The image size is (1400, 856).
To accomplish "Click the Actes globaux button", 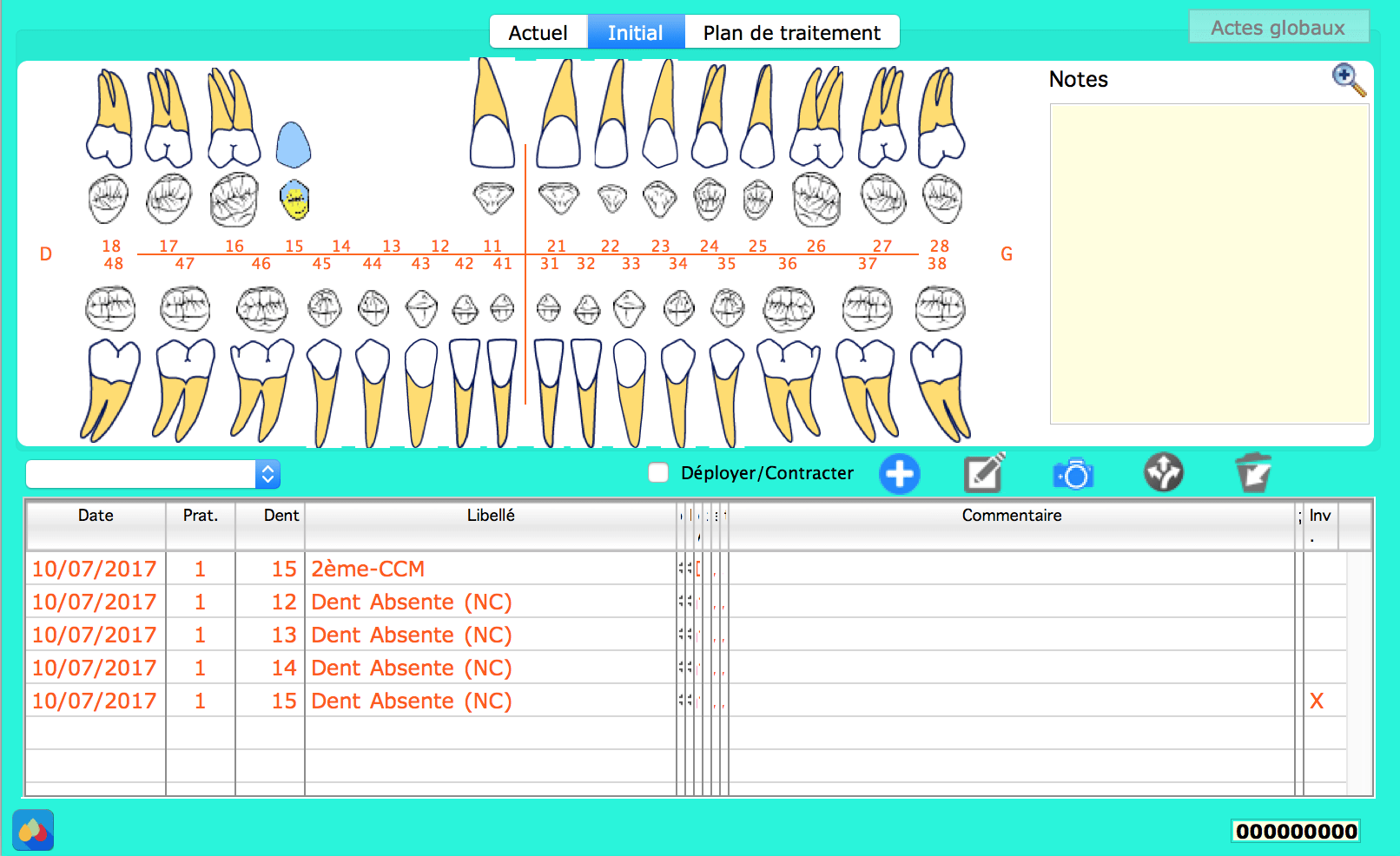I will coord(1278,28).
